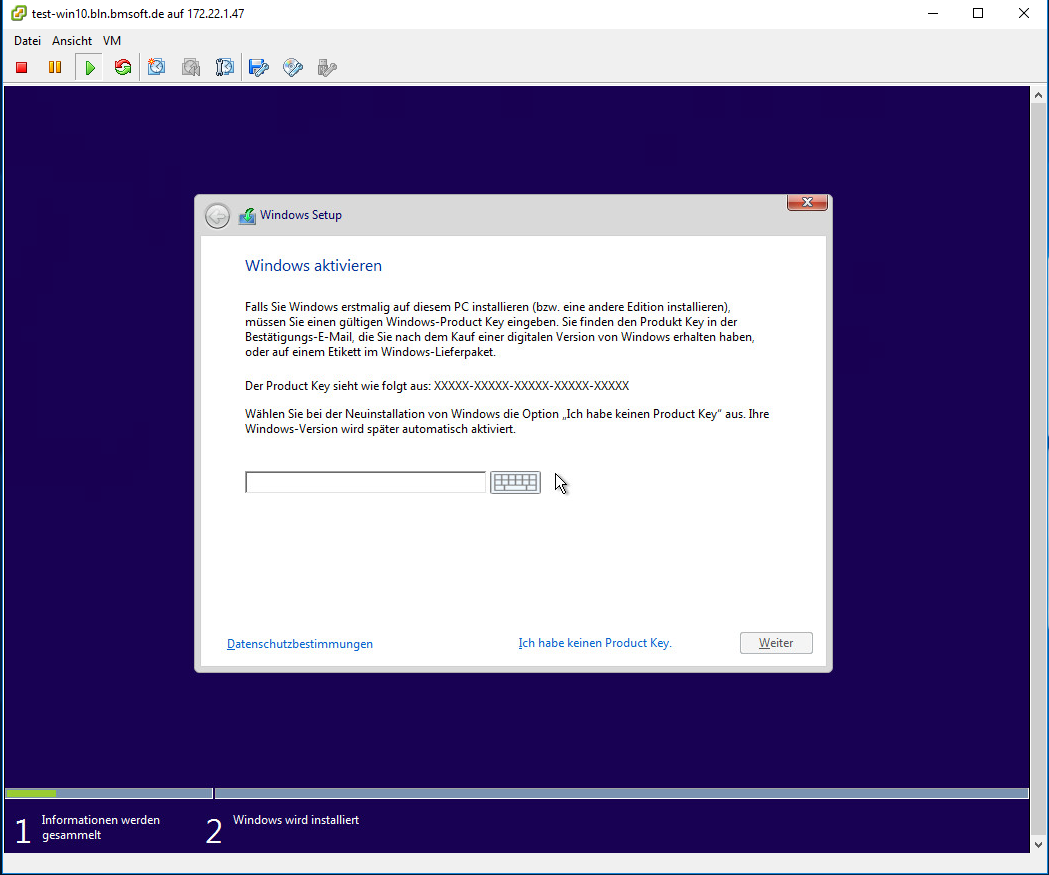1049x875 pixels.
Task: Click the console scrollbar up arrow
Action: [1038, 96]
